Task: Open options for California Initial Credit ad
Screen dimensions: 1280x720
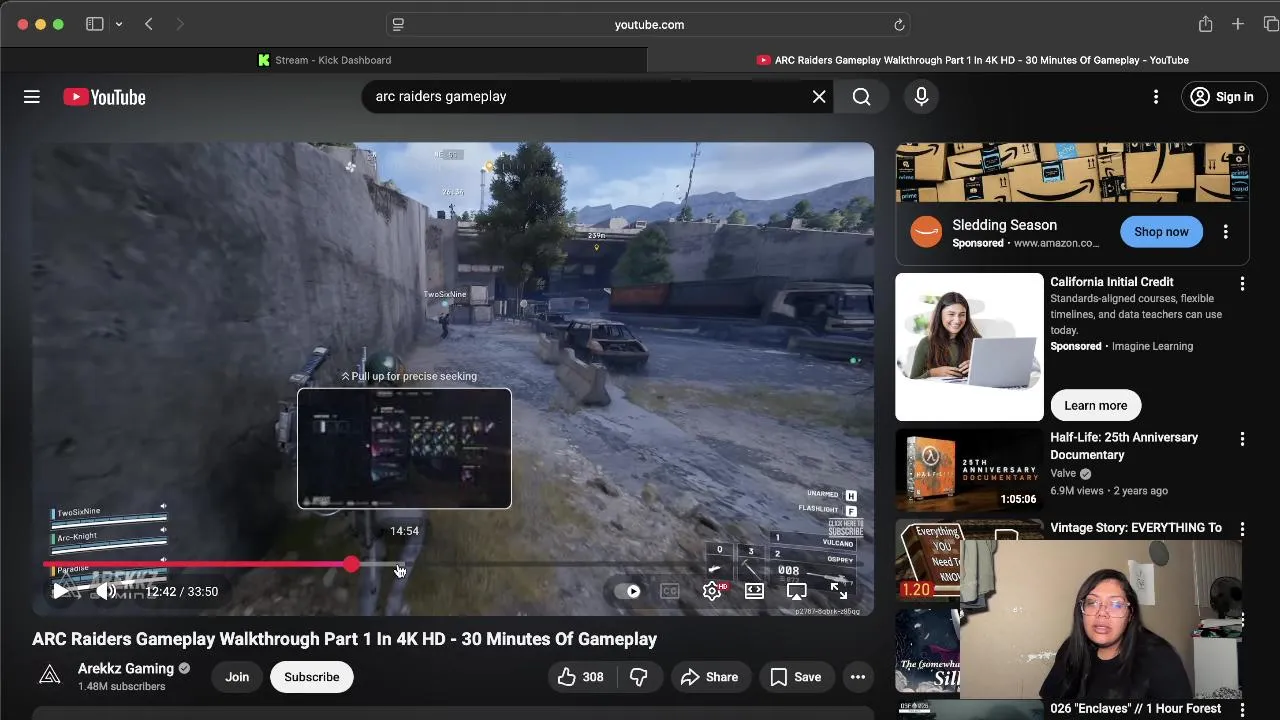Action: (x=1242, y=284)
